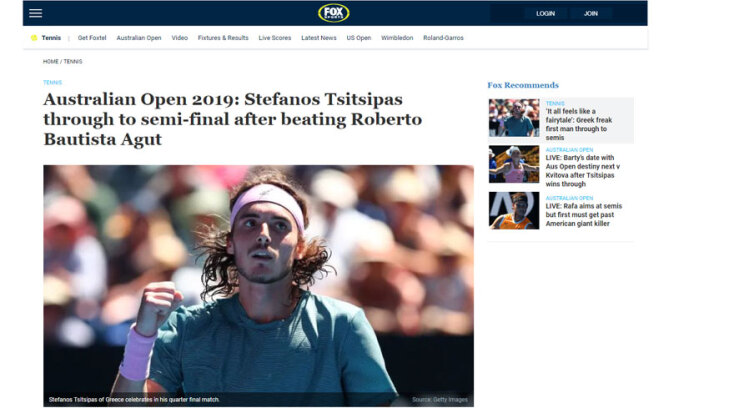Select the Video nav item
This screenshot has width=734, height=408.
[x=179, y=38]
